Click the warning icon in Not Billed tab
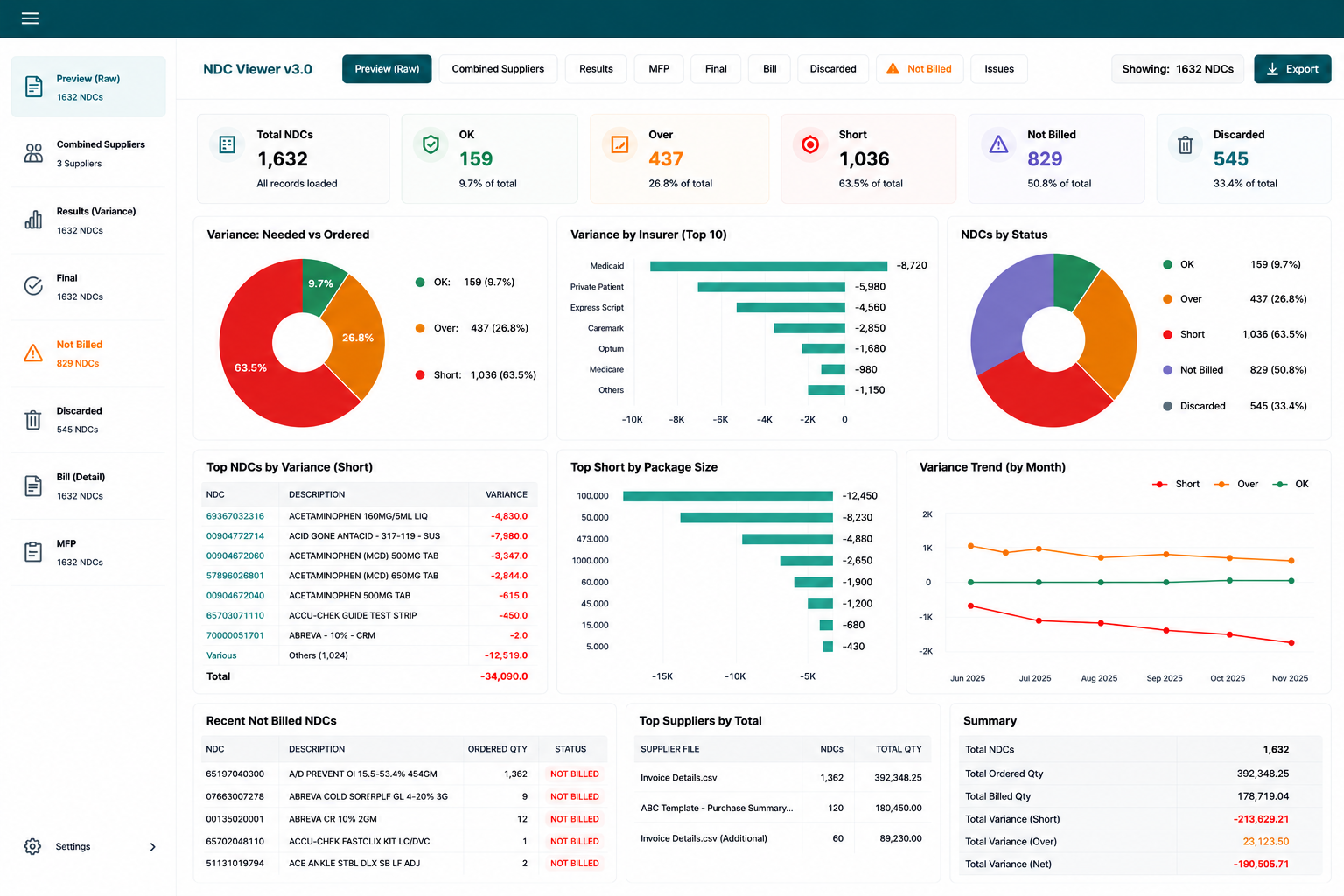Image resolution: width=1344 pixels, height=896 pixels. [892, 69]
